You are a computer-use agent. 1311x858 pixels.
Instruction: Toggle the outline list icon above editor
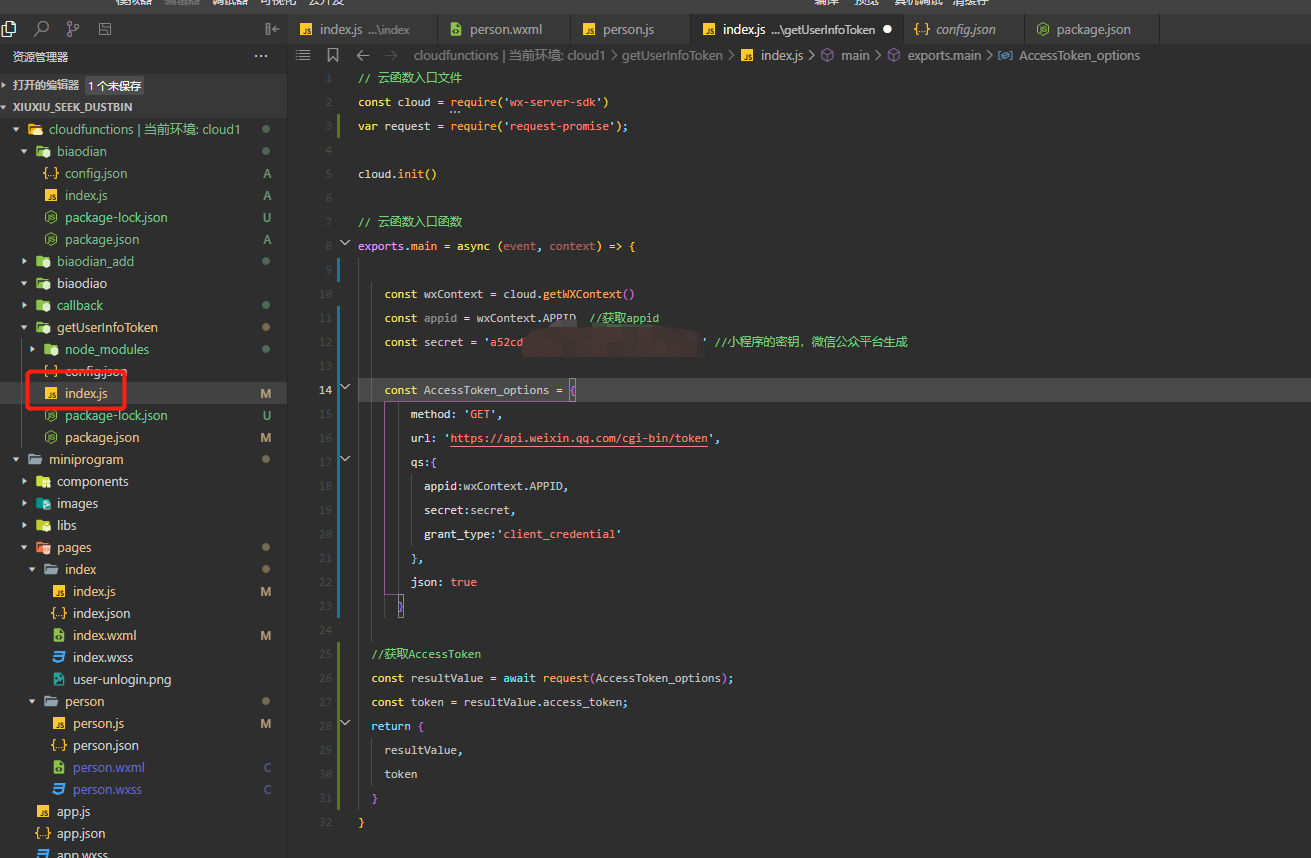[x=303, y=55]
